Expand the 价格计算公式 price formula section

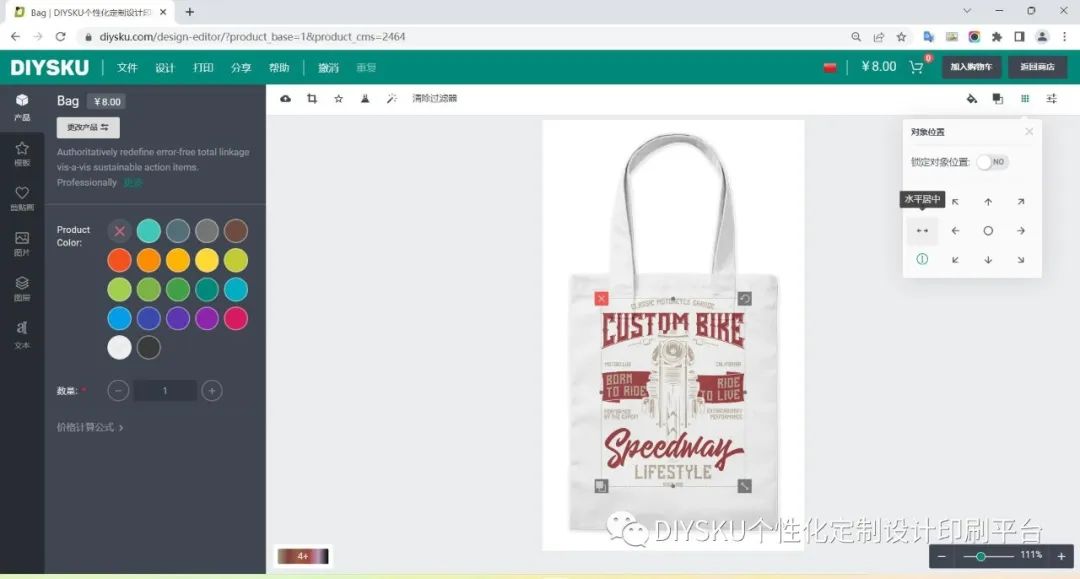tap(90, 428)
